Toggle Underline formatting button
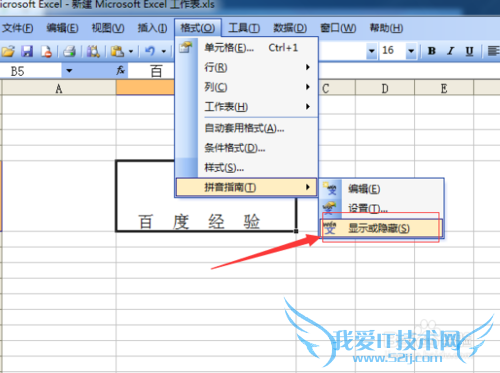The width and height of the screenshot is (500, 373). click(x=469, y=51)
